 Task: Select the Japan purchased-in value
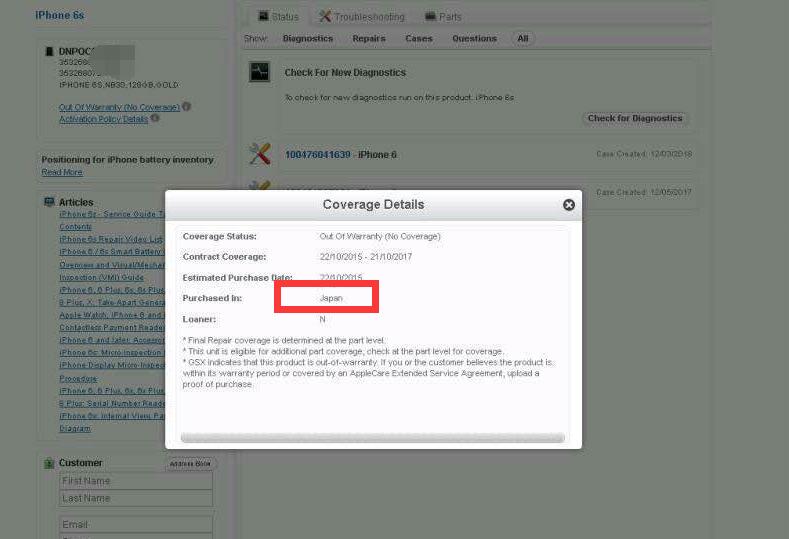pyautogui.click(x=331, y=298)
